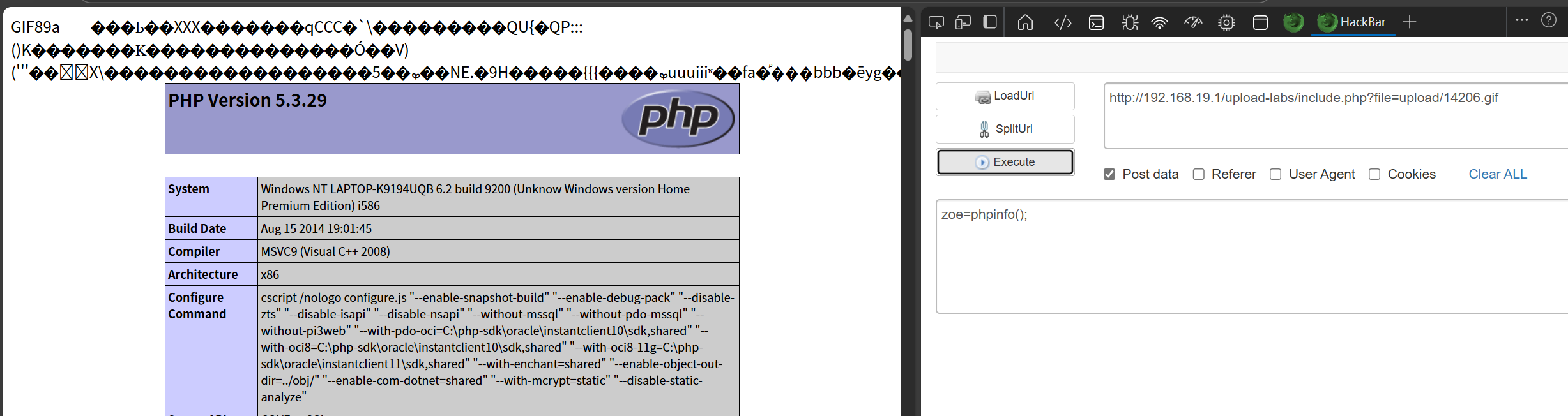The height and width of the screenshot is (416, 1568).
Task: Click the GIF89a text at page top
Action: coord(35,27)
